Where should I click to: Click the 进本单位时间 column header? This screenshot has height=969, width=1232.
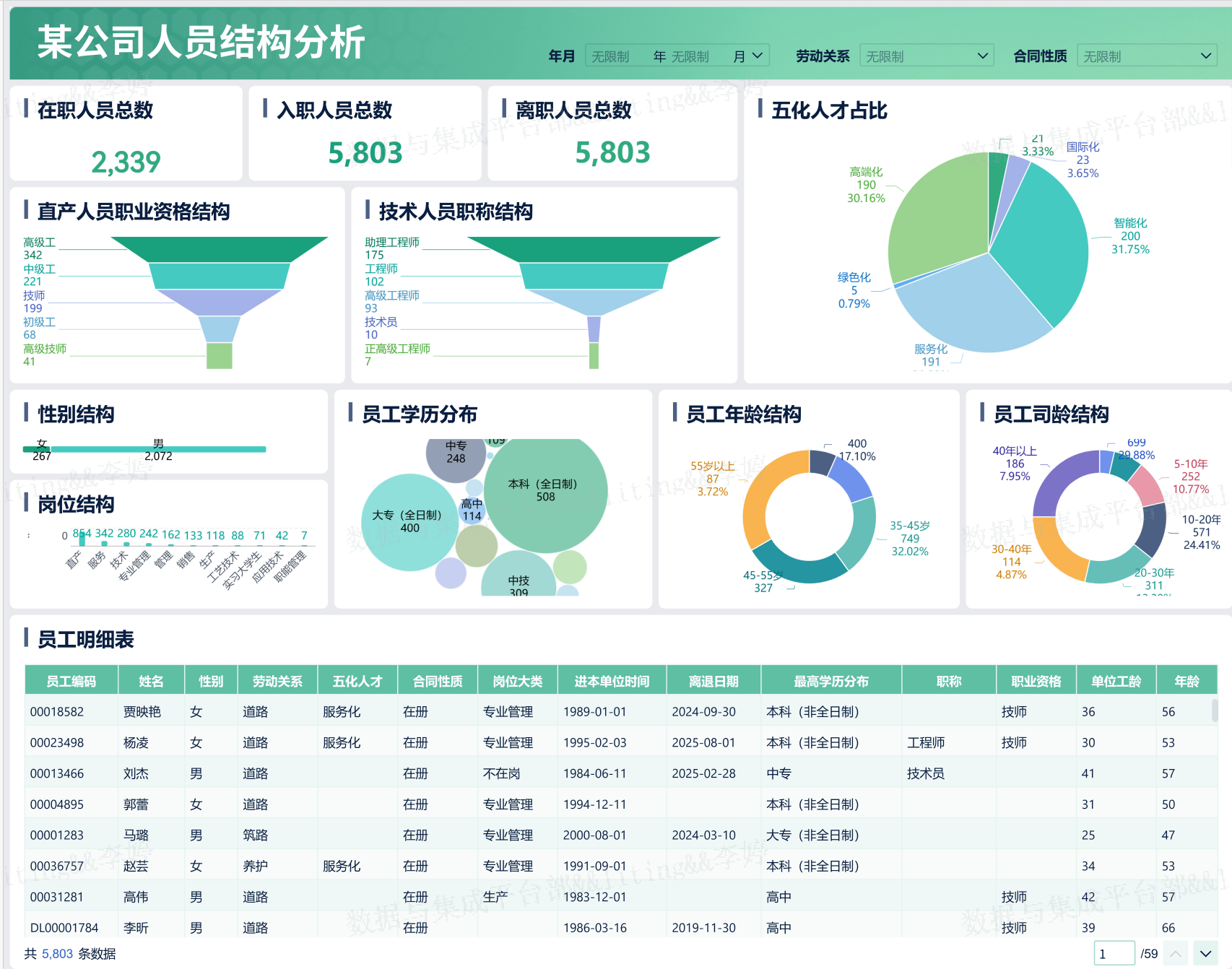tap(611, 681)
